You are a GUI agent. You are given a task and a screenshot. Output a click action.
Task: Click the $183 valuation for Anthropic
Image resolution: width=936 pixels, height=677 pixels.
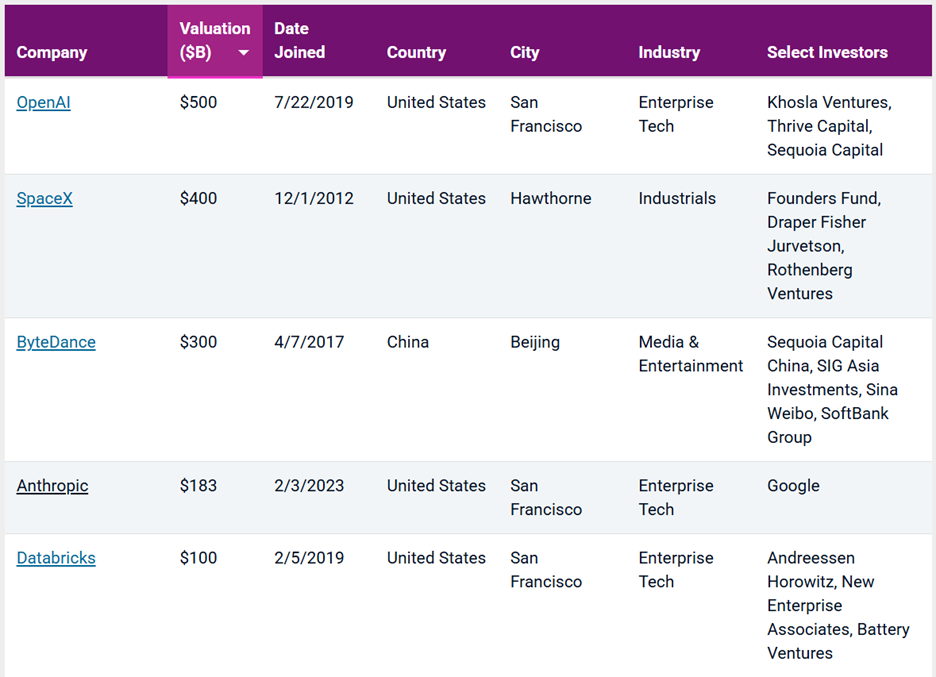coord(198,486)
